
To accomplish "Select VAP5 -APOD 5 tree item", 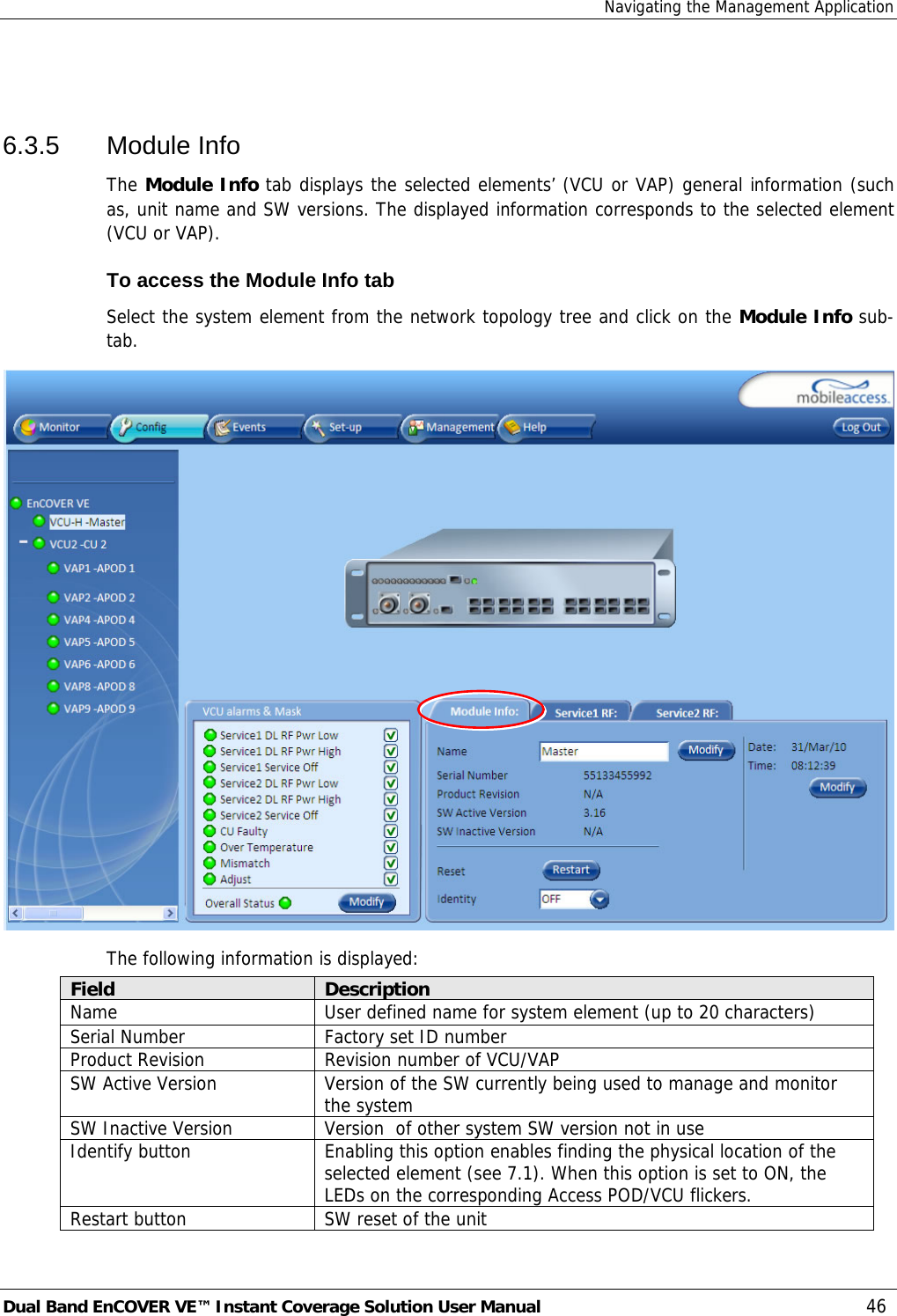I will click(99, 643).
